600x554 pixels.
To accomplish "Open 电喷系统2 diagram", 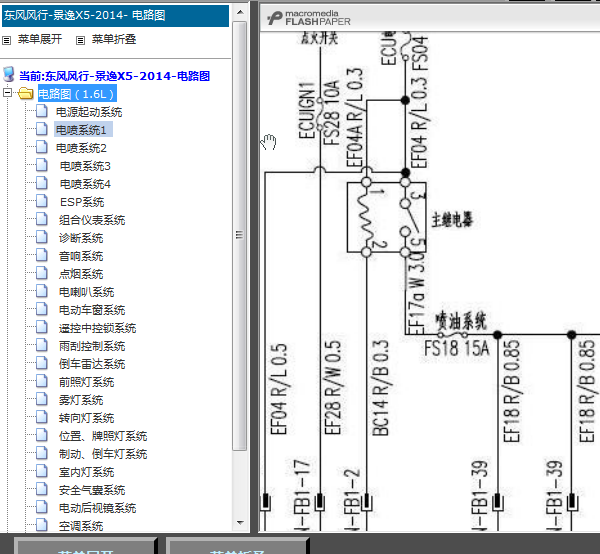I will pyautogui.click(x=81, y=148).
